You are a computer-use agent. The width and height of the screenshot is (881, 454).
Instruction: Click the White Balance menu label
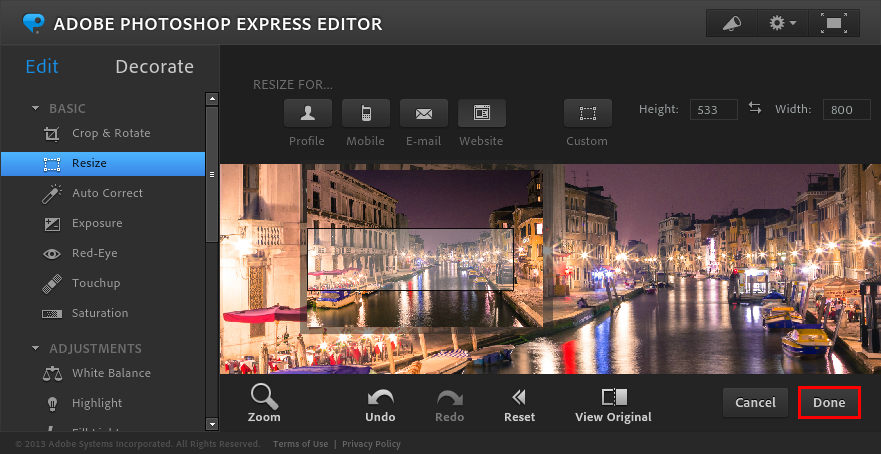pyautogui.click(x=111, y=373)
